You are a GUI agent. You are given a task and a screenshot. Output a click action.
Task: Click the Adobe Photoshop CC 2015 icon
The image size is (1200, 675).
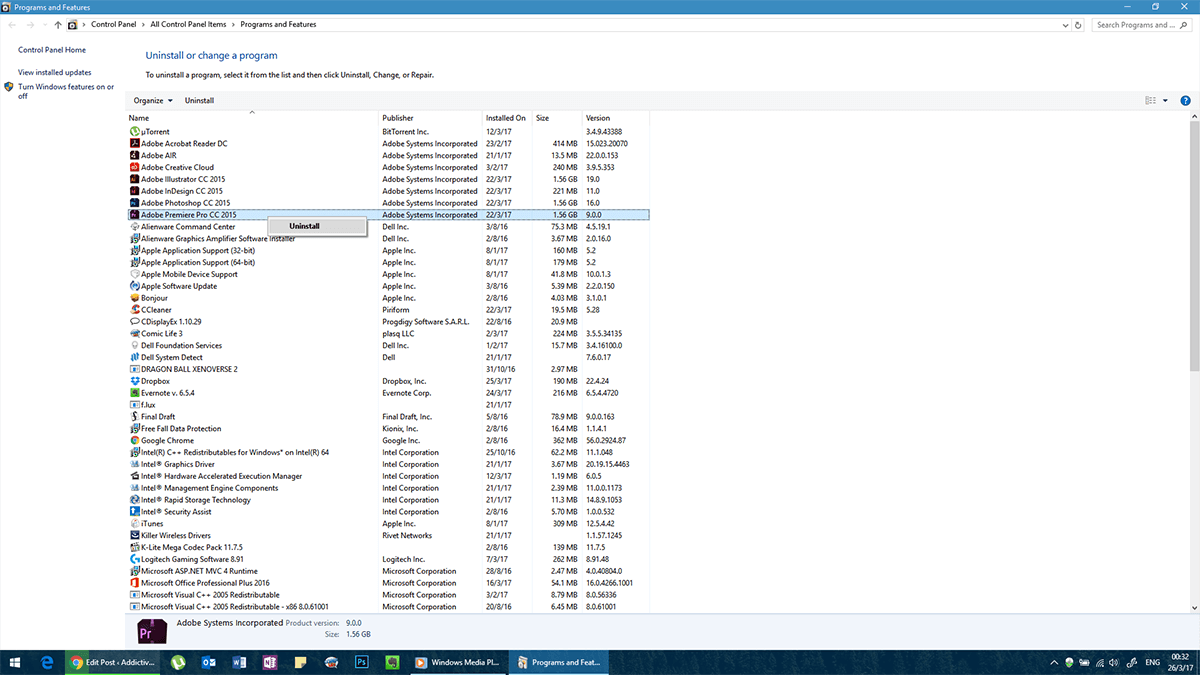pos(134,203)
